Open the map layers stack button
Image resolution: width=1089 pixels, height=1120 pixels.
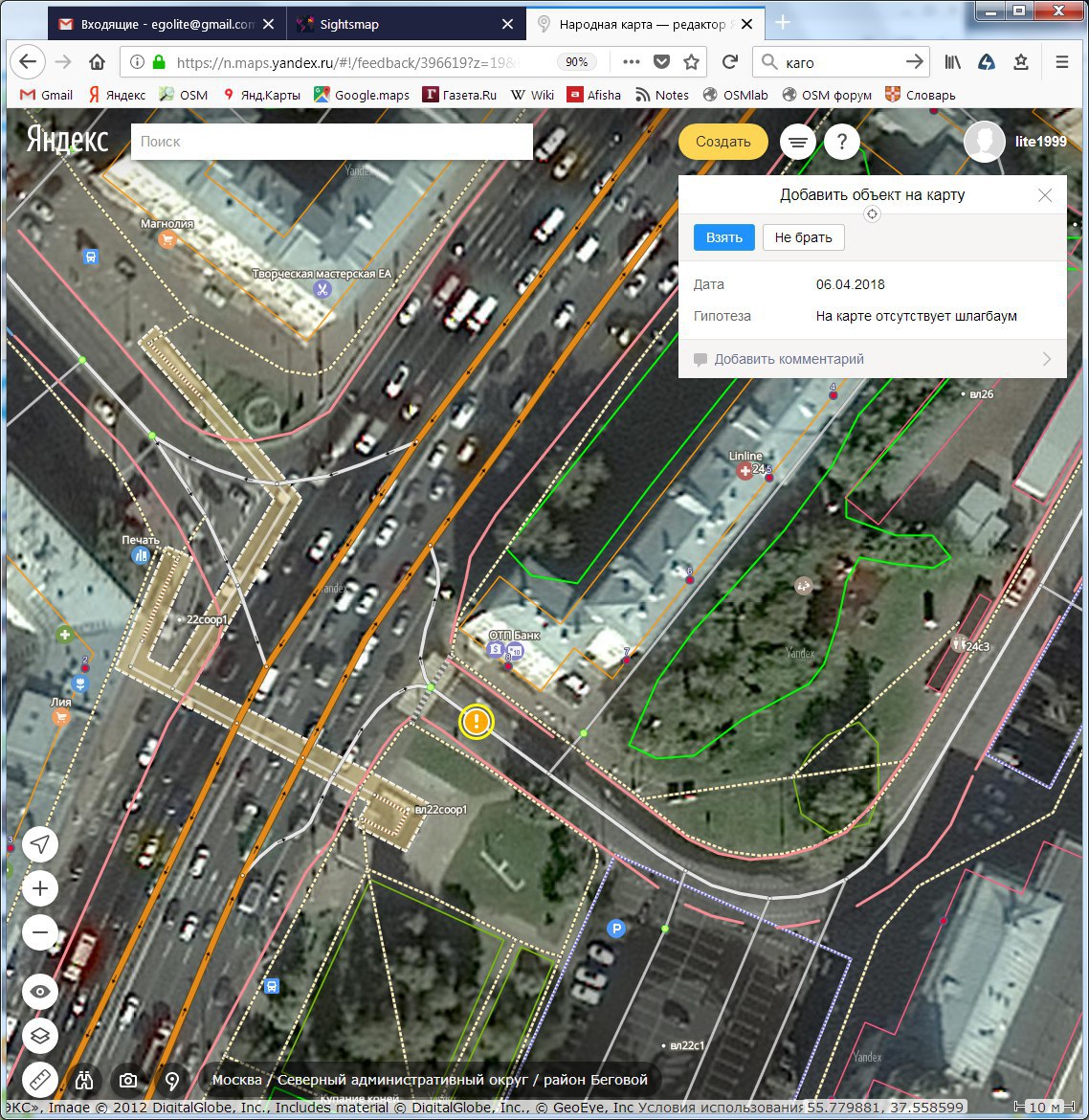click(x=40, y=1036)
